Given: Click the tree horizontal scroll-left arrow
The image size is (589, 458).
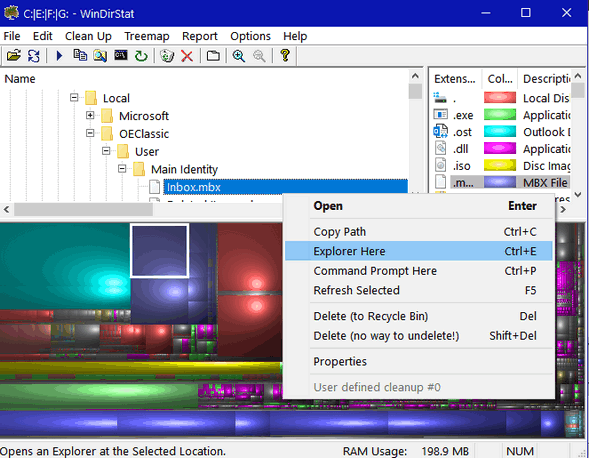Looking at the screenshot, I should (x=6, y=209).
